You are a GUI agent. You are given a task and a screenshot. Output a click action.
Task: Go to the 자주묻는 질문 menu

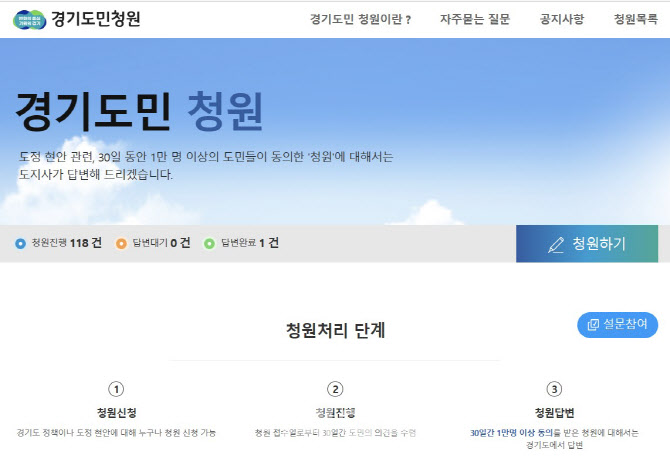coord(475,19)
